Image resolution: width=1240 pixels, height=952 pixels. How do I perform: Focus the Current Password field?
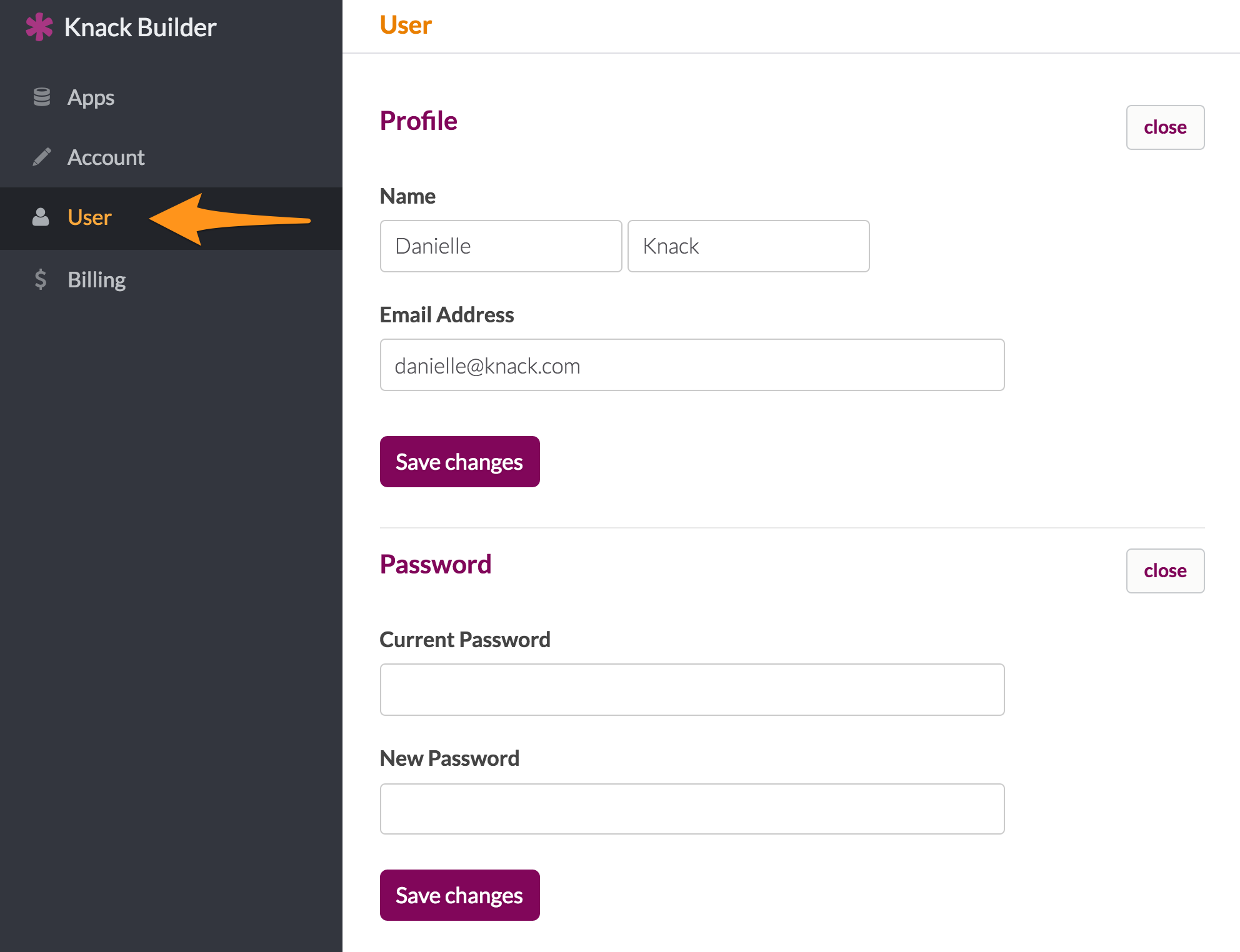[x=692, y=690]
